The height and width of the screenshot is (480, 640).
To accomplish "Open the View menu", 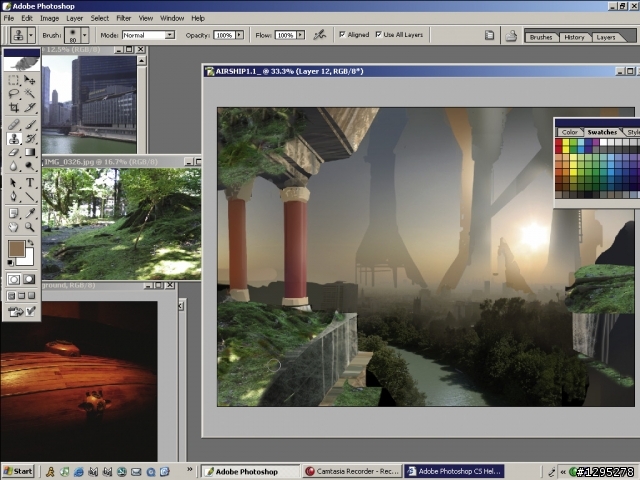I will click(x=146, y=18).
